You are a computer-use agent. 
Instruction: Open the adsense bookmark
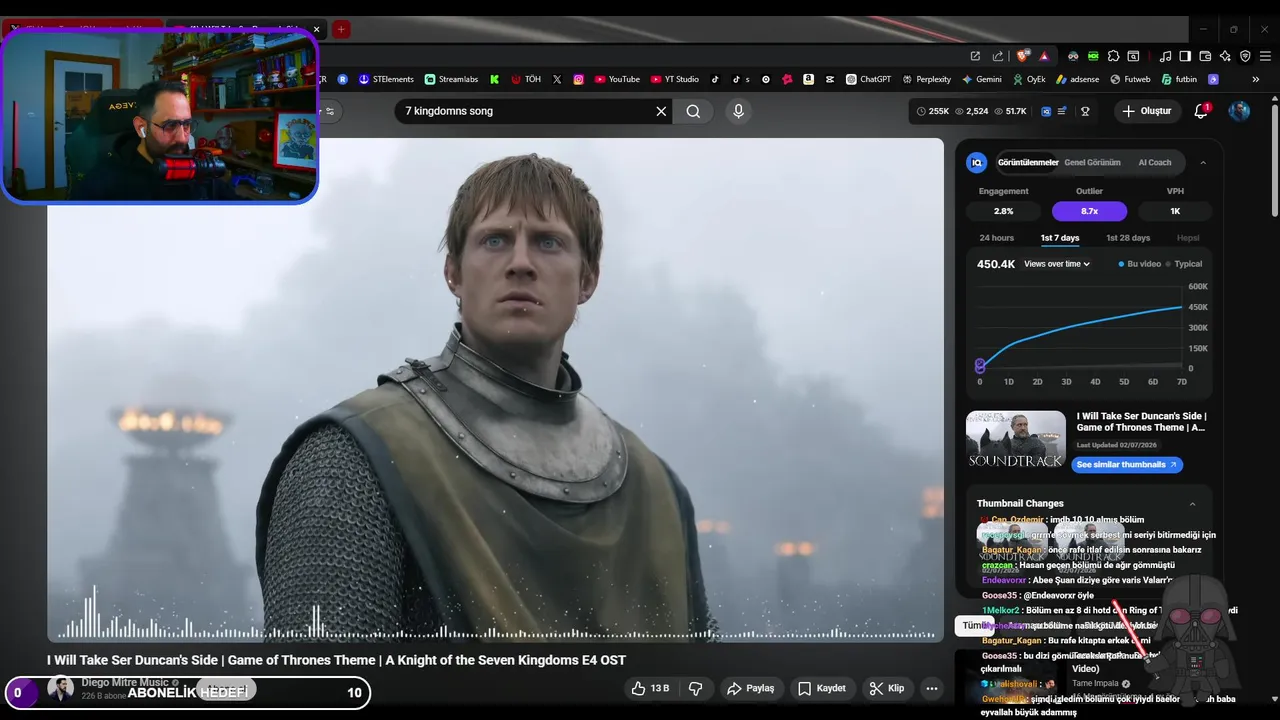coord(1077,79)
